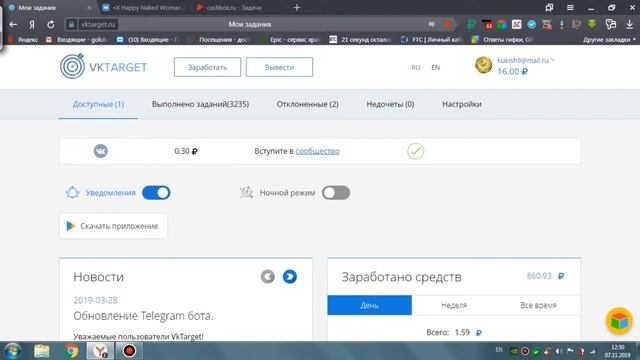The width and height of the screenshot is (640, 360).
Task: Switch language to RU
Action: pyautogui.click(x=416, y=67)
